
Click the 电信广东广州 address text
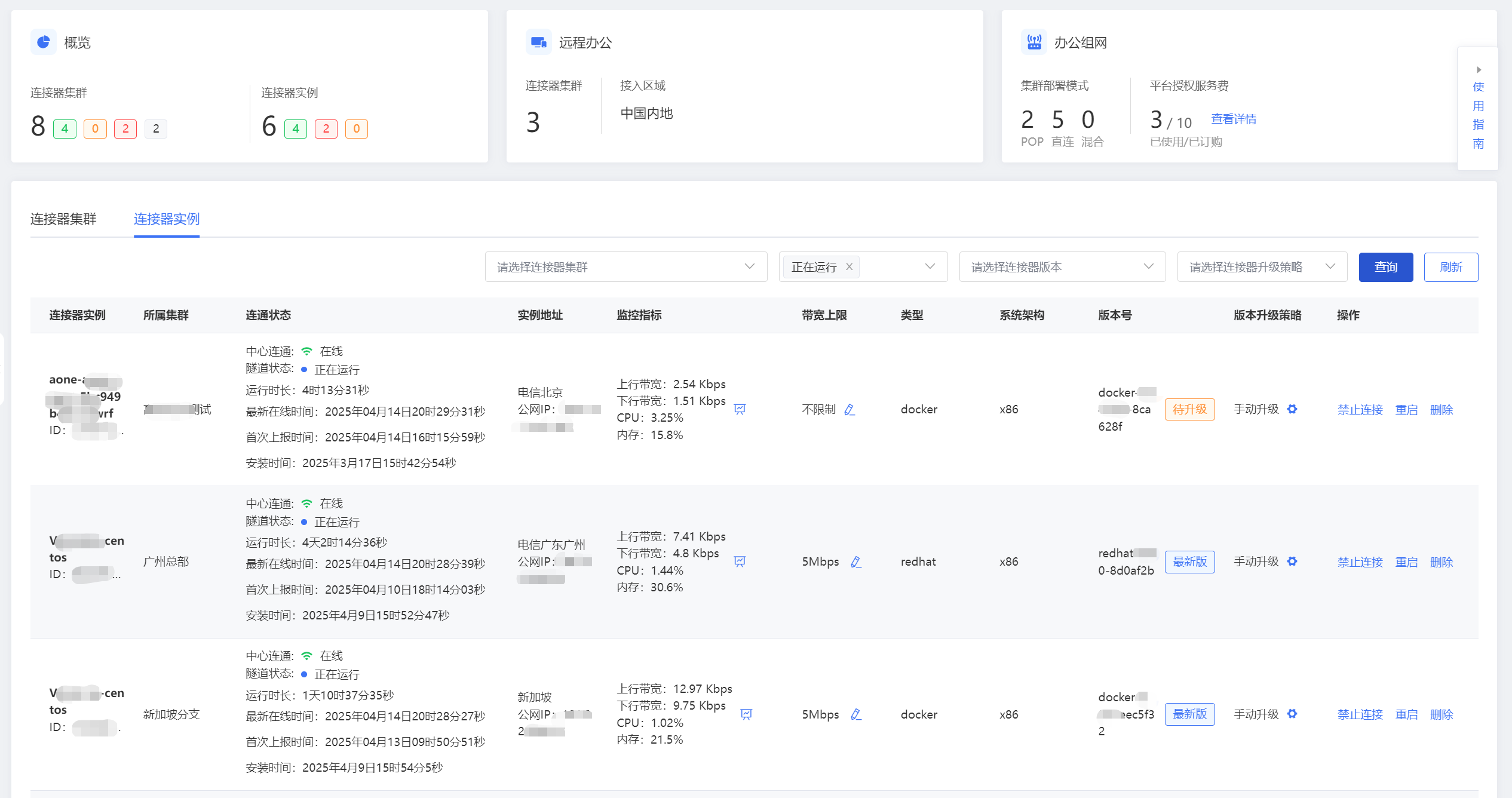(x=551, y=545)
